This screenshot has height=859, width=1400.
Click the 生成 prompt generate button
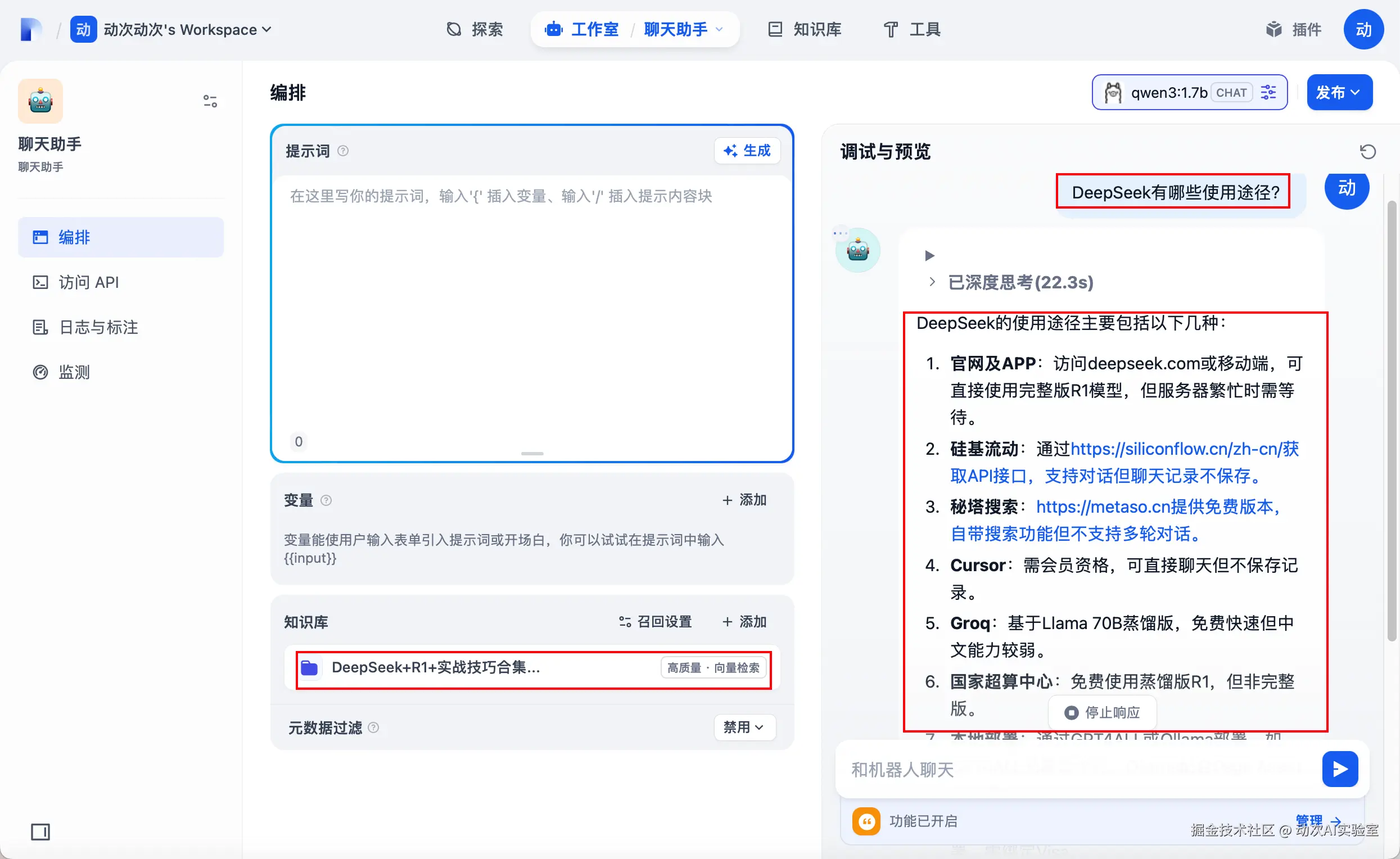coord(747,151)
